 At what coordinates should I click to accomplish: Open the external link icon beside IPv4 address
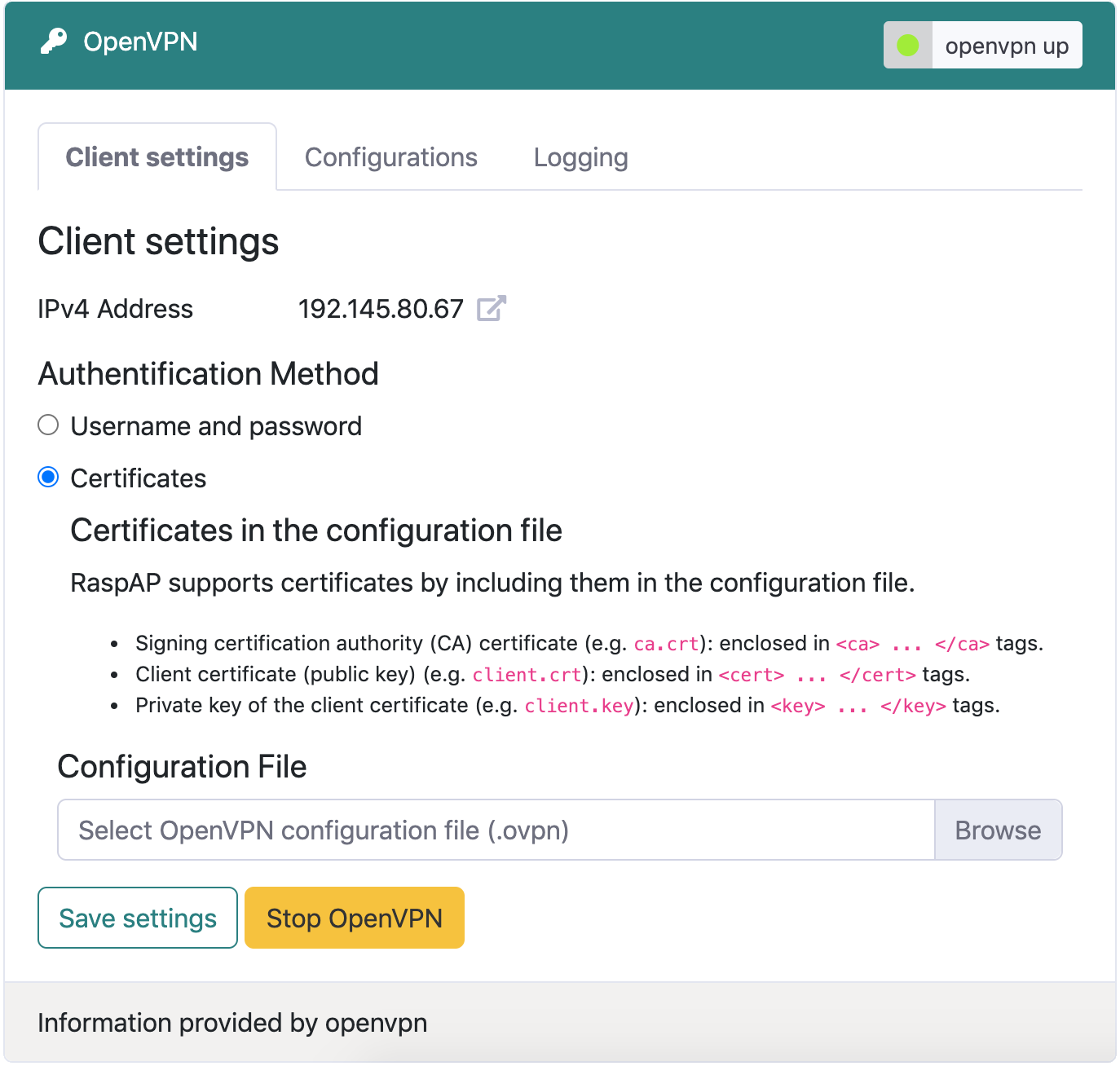click(x=492, y=308)
